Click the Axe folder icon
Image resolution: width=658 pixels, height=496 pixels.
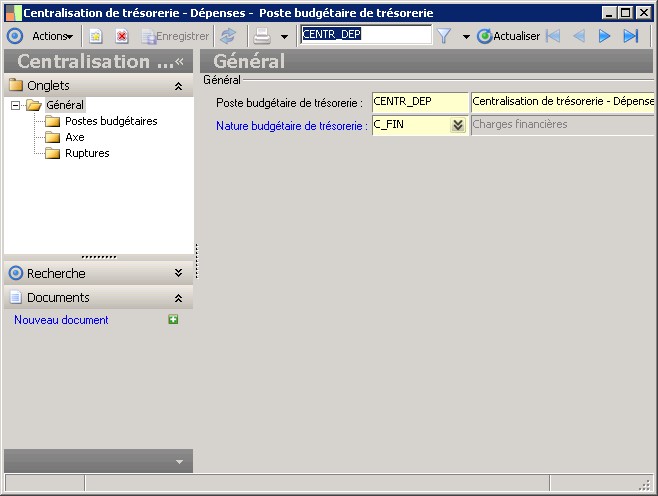tap(52, 137)
